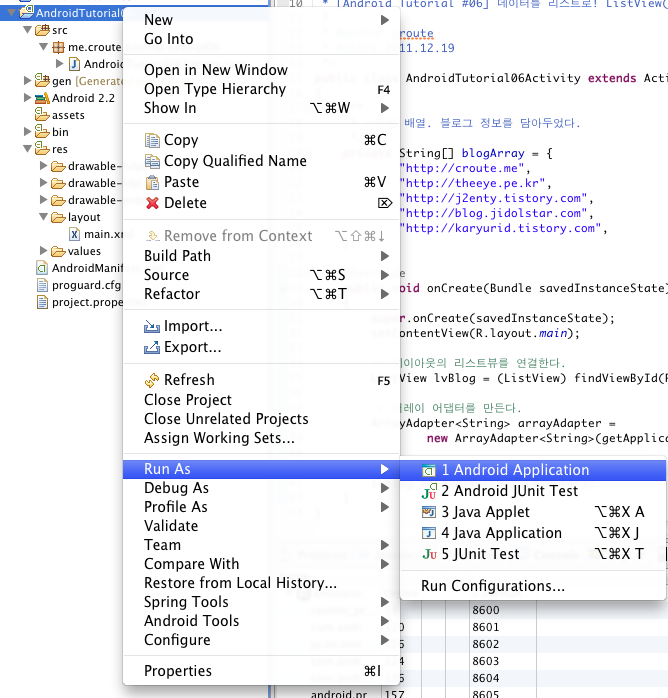
Task: Click the values folder icon
Action: click(58, 252)
